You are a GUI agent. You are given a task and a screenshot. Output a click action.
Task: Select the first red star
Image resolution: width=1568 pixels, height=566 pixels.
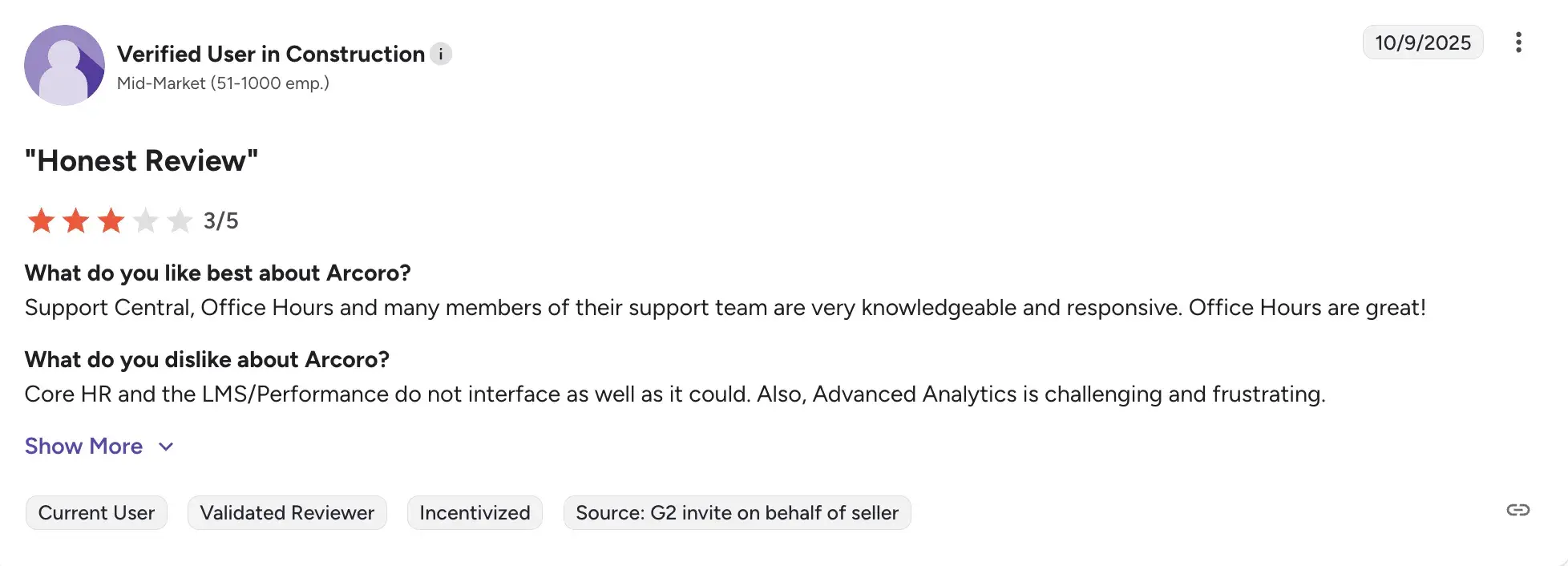(40, 220)
